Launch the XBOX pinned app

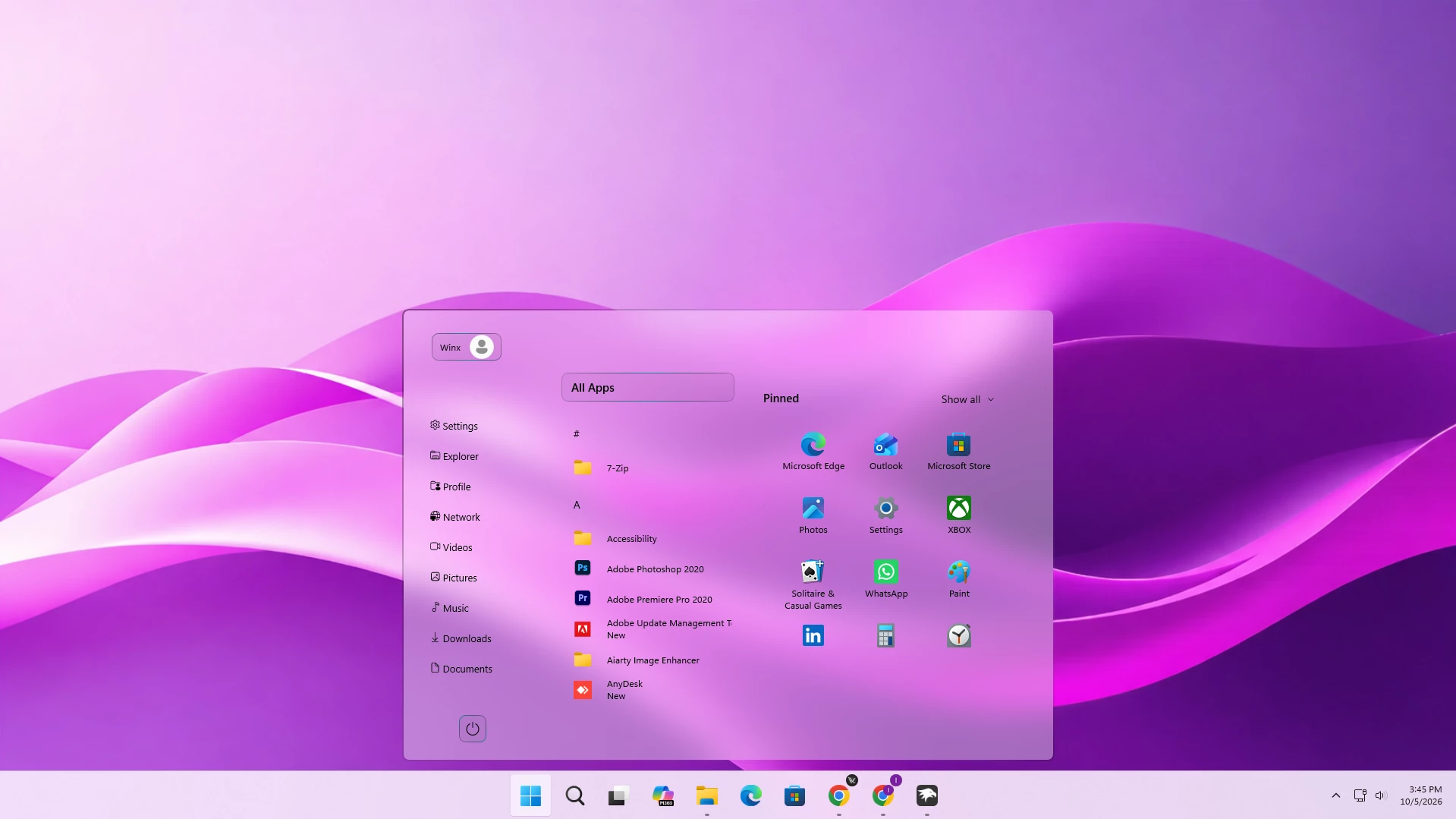pos(958,515)
